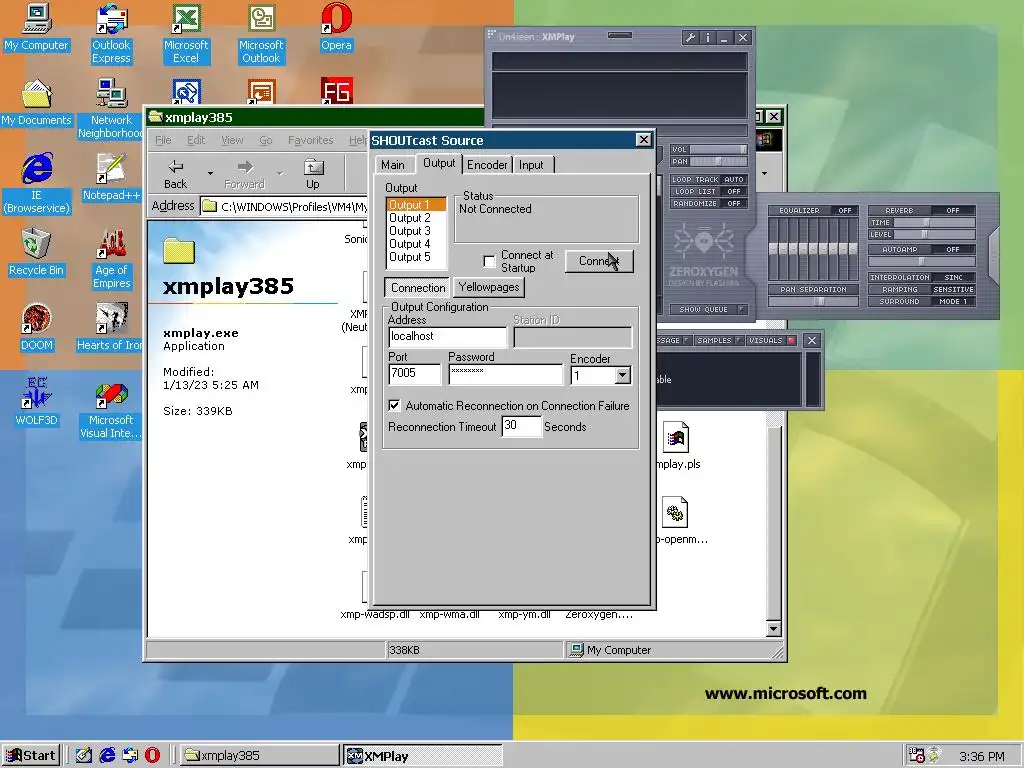
Task: Click the Connect button
Action: [x=599, y=261]
